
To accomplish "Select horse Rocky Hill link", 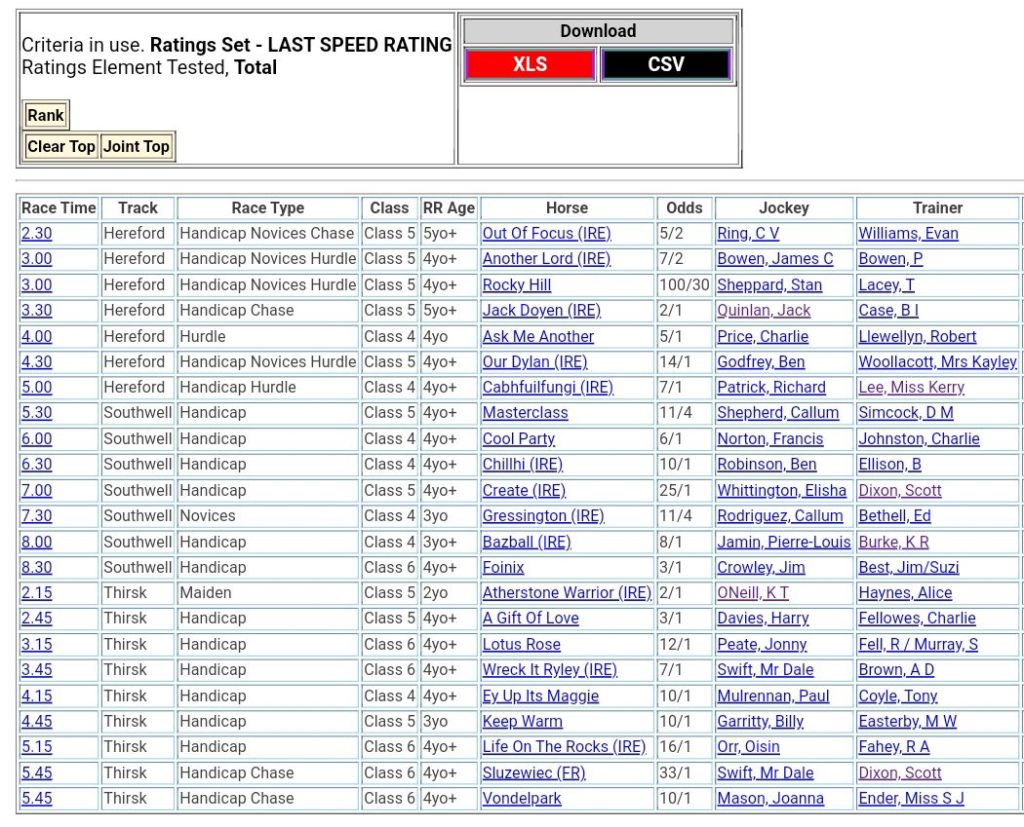I will pos(517,285).
